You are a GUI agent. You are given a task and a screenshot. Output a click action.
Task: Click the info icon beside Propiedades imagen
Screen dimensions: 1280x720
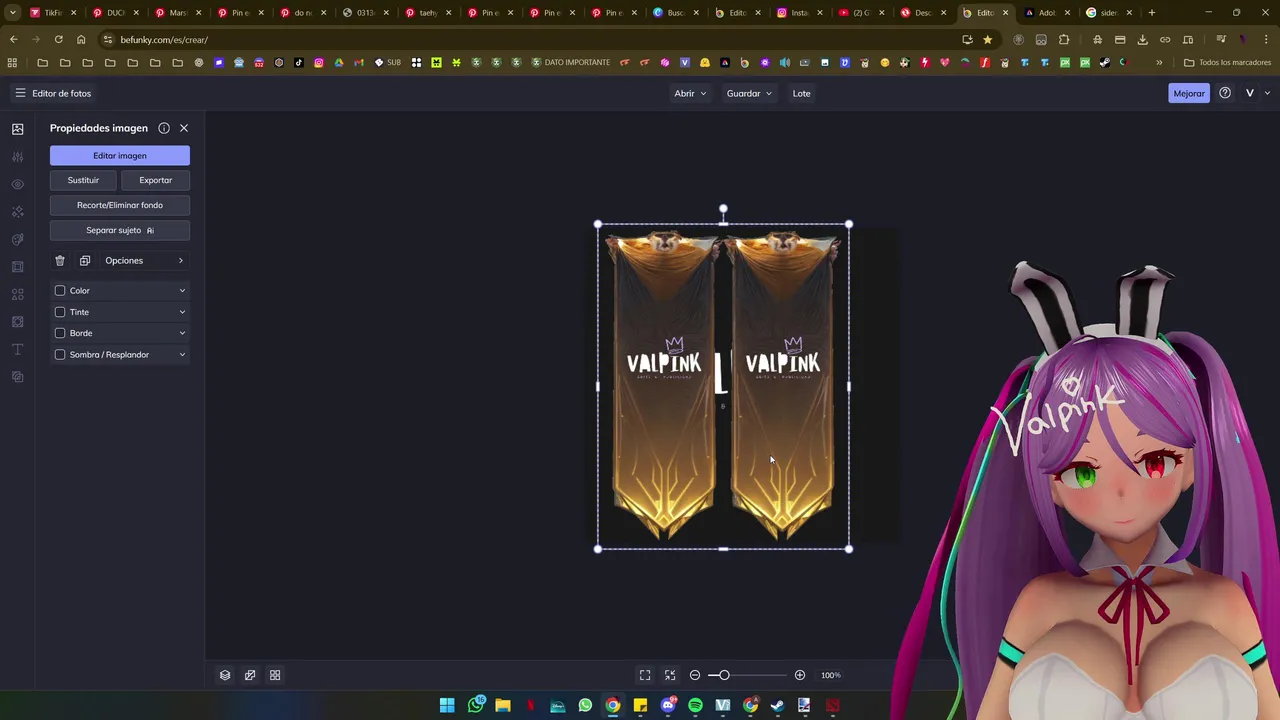[x=164, y=128]
